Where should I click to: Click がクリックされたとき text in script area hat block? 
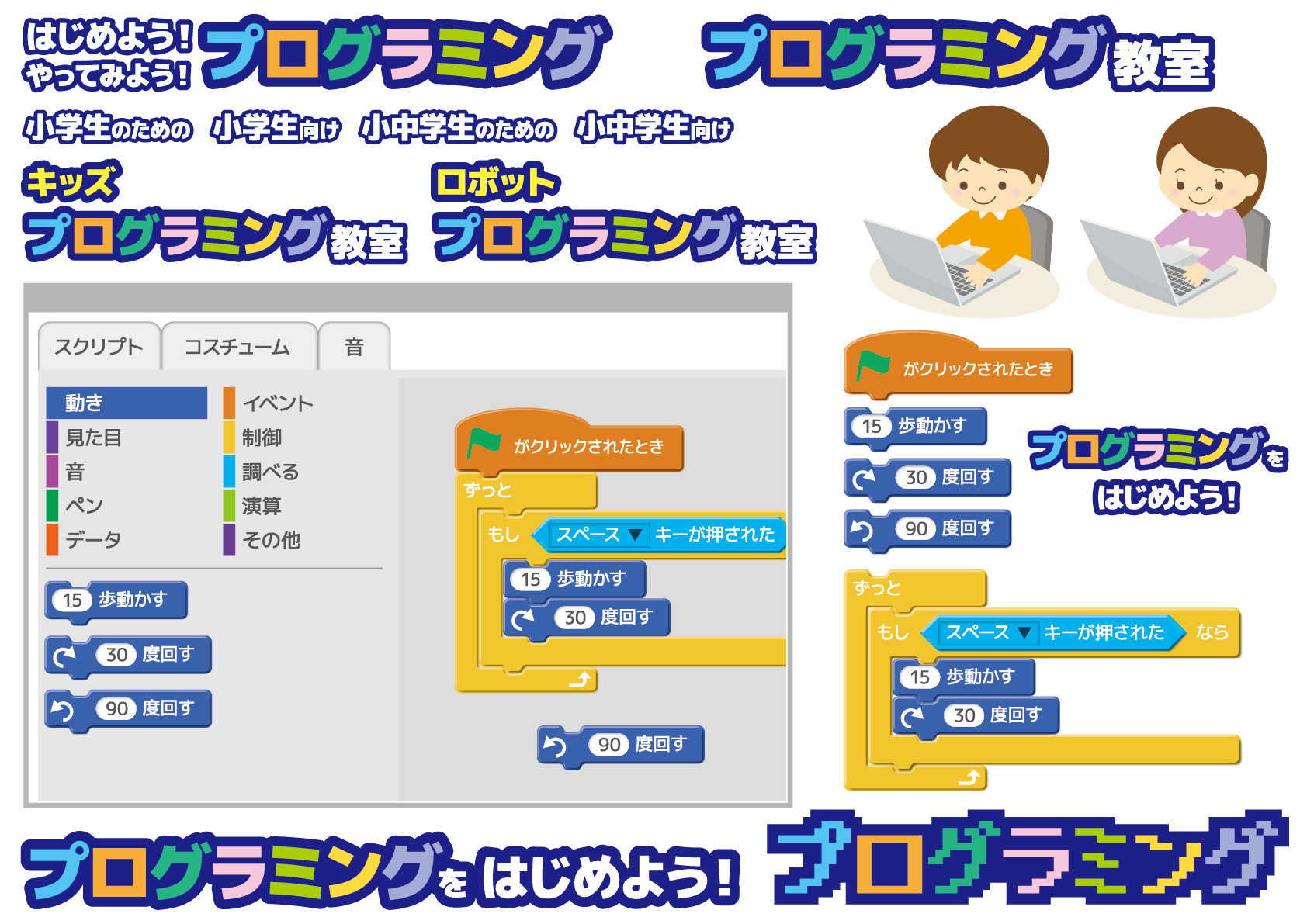[x=589, y=447]
